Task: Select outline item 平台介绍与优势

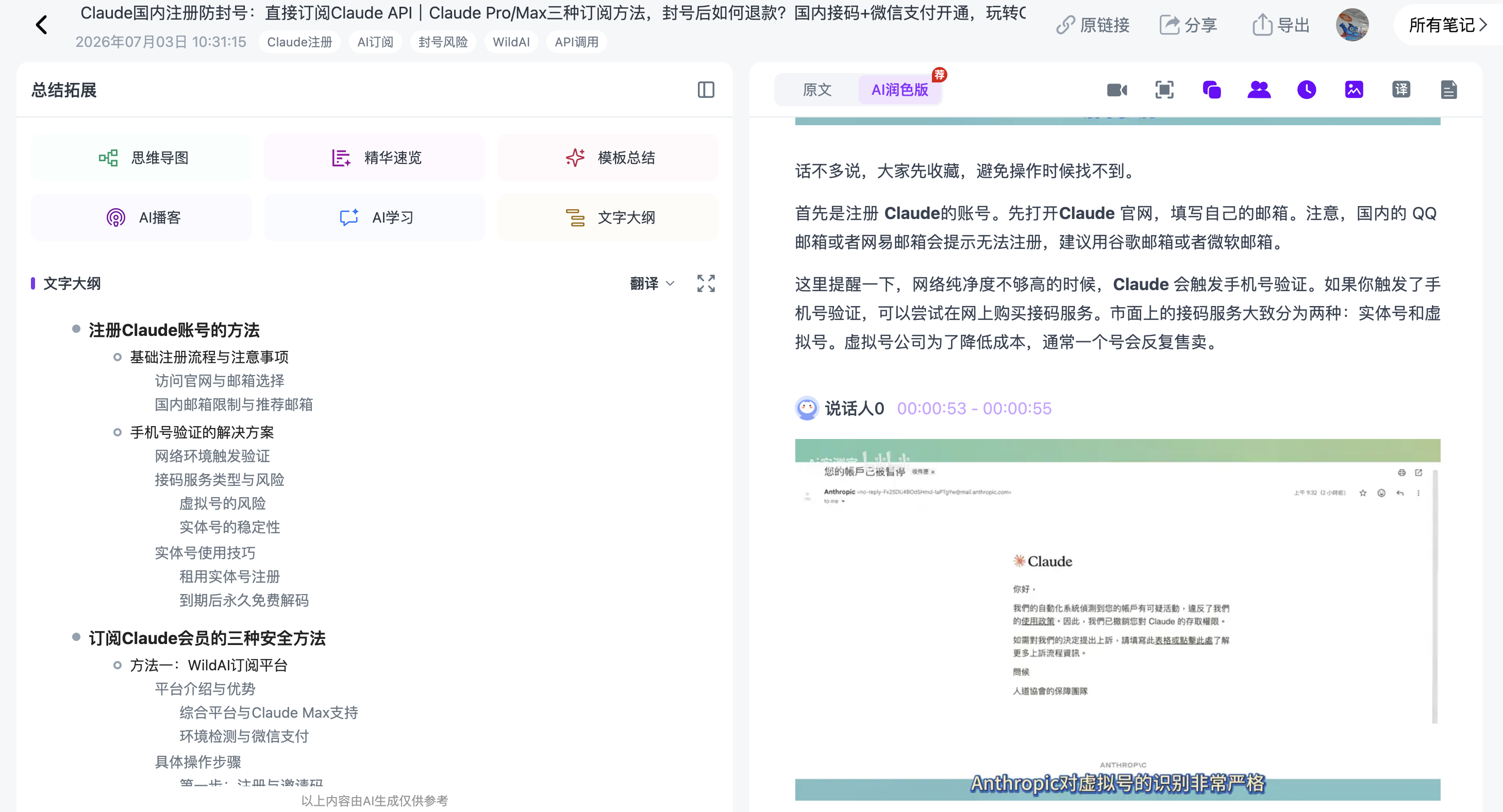Action: tap(205, 689)
